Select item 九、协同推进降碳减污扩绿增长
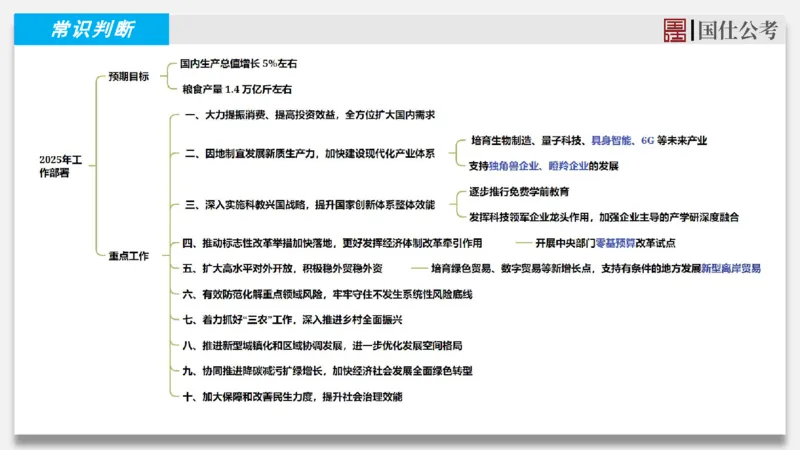Image resolution: width=800 pixels, height=450 pixels. [x=327, y=371]
